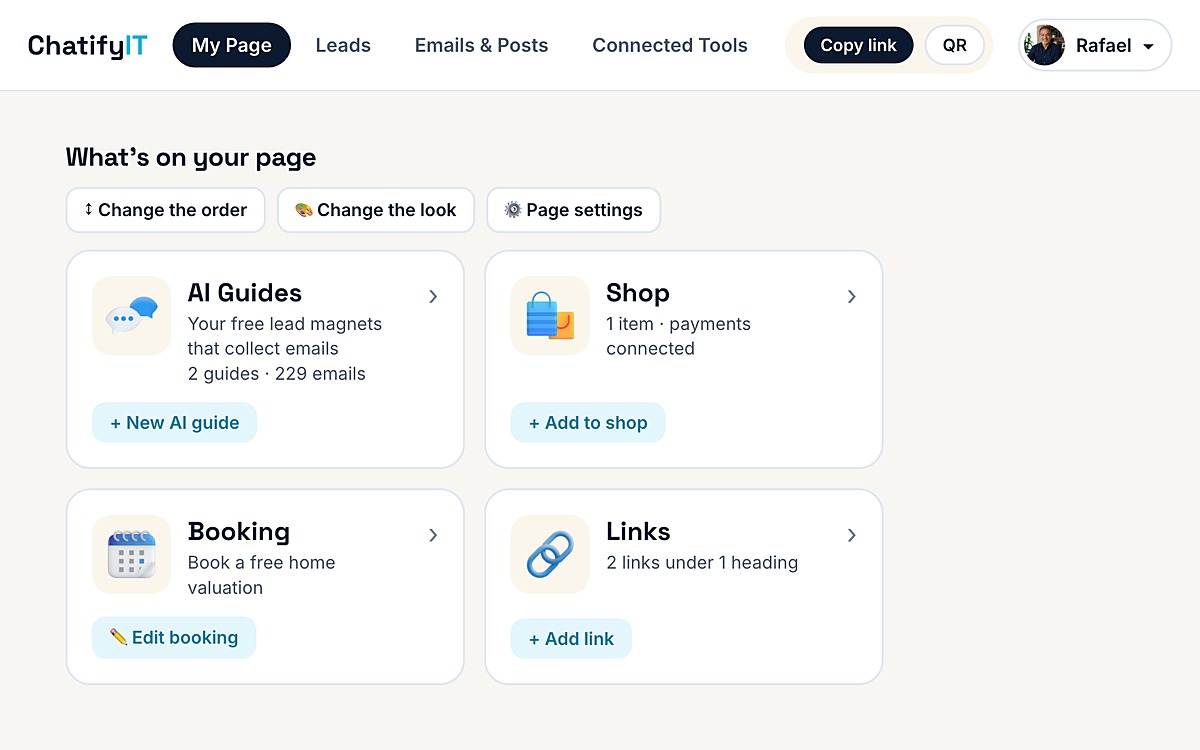
Task: Click '1 item · payments connected' text
Action: point(678,336)
